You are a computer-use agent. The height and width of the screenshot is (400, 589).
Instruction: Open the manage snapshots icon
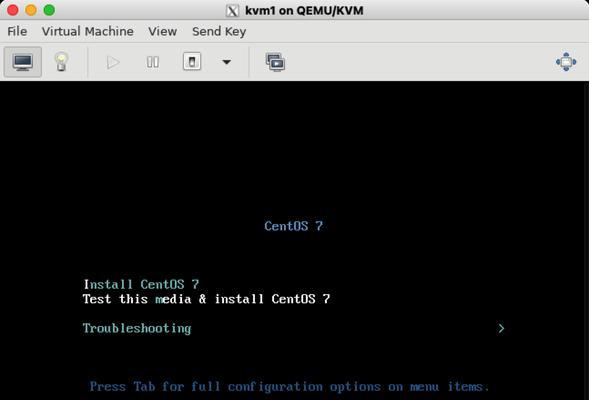click(275, 62)
